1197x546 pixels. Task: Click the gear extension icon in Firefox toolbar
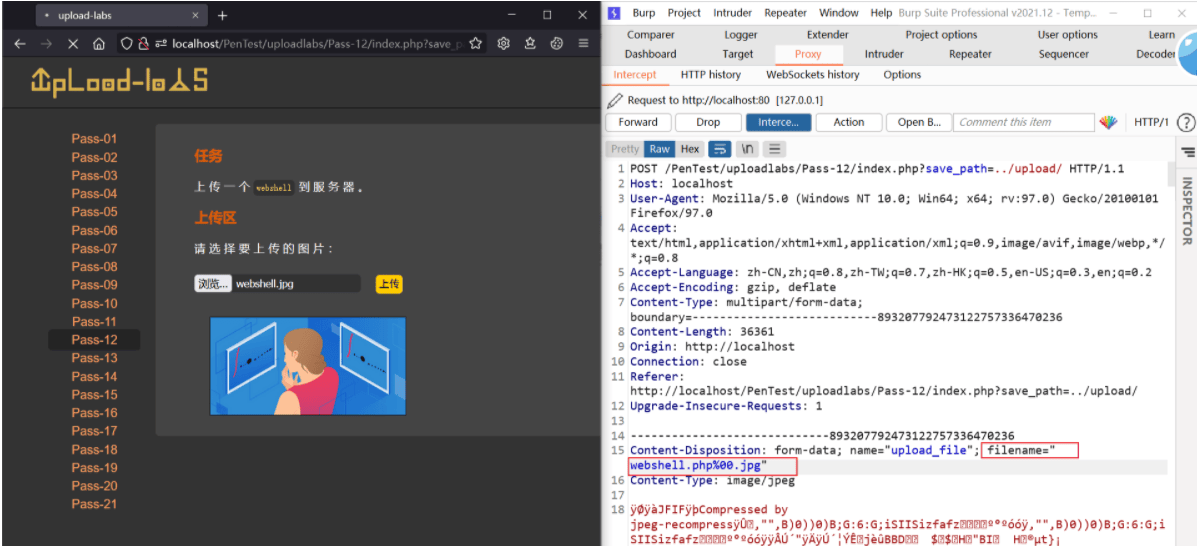click(503, 44)
